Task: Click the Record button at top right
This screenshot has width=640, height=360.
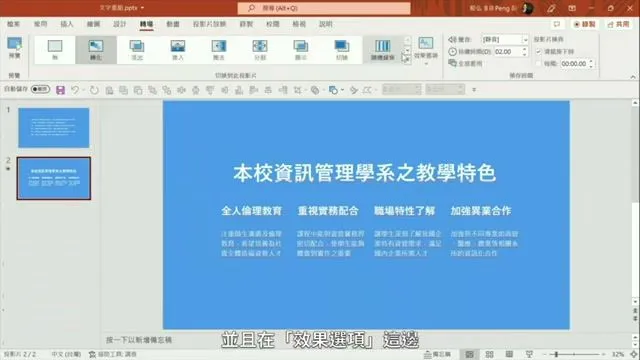Action: (584, 24)
